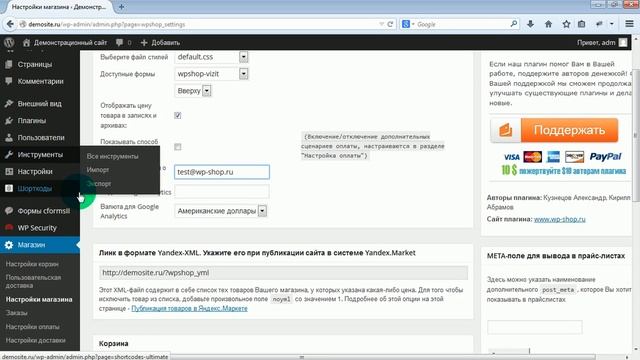Click the orange Поддержать button
The image size is (640, 360).
pos(554,130)
